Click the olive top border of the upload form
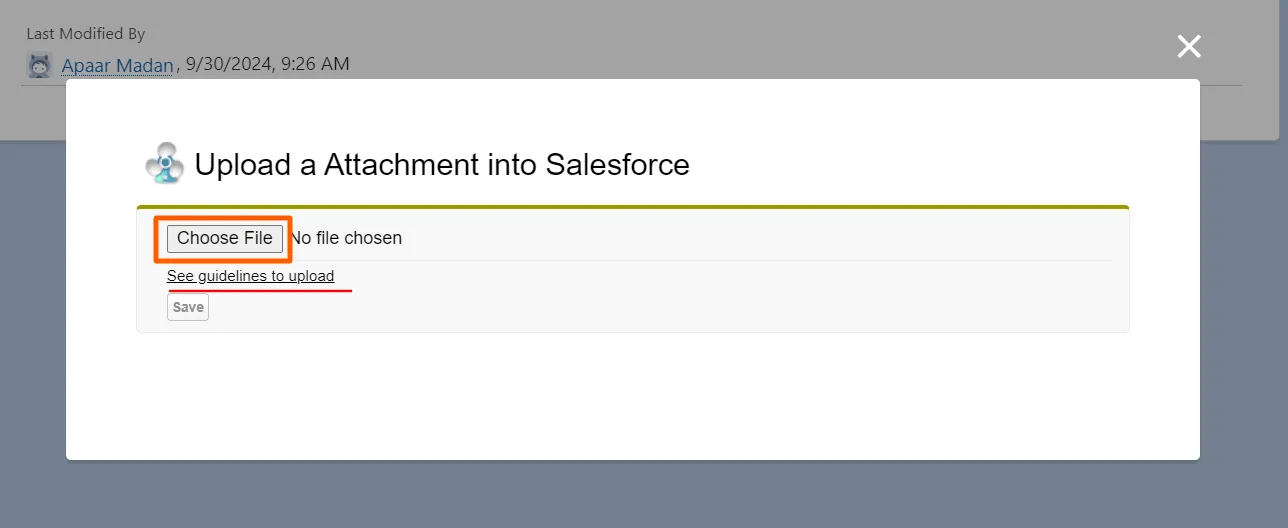 tap(632, 207)
